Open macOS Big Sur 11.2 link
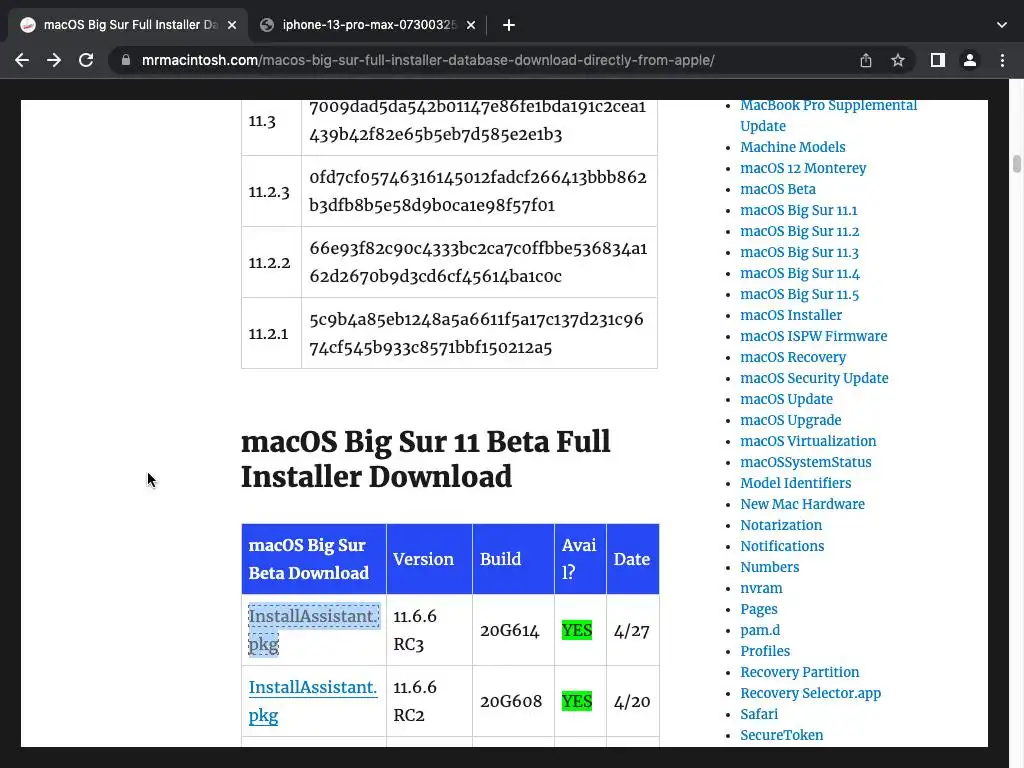This screenshot has height=768, width=1024. click(x=799, y=231)
